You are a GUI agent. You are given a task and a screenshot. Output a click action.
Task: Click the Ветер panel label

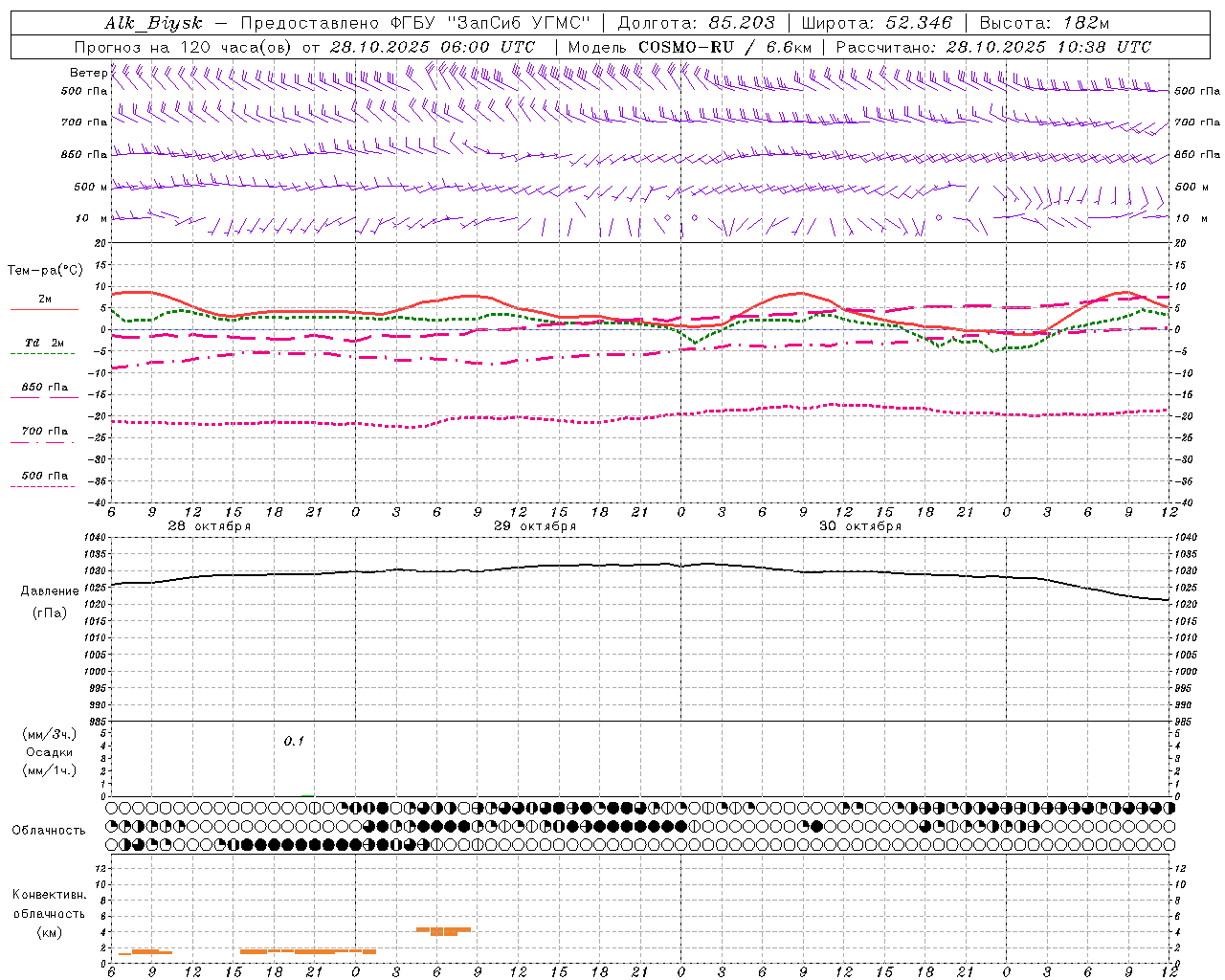(88, 73)
